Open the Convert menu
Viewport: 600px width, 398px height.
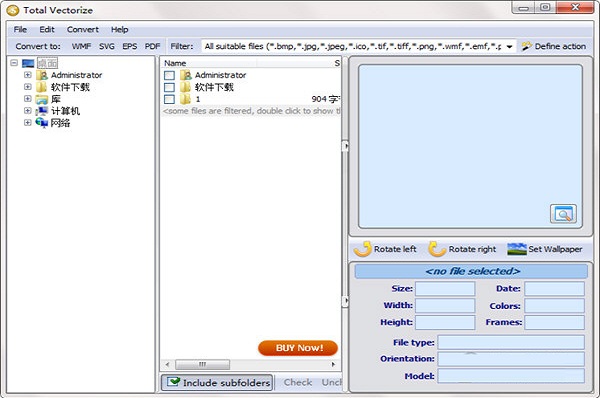click(83, 29)
